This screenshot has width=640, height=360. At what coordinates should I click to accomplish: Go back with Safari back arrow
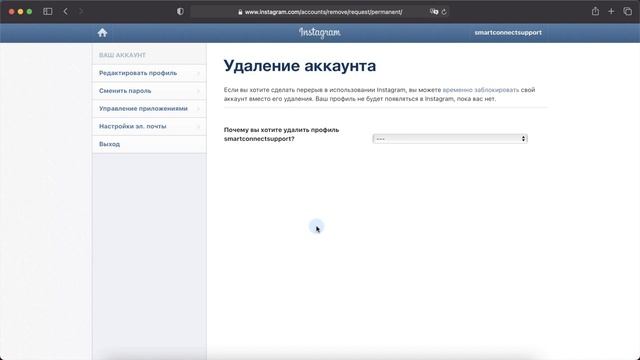pos(65,11)
